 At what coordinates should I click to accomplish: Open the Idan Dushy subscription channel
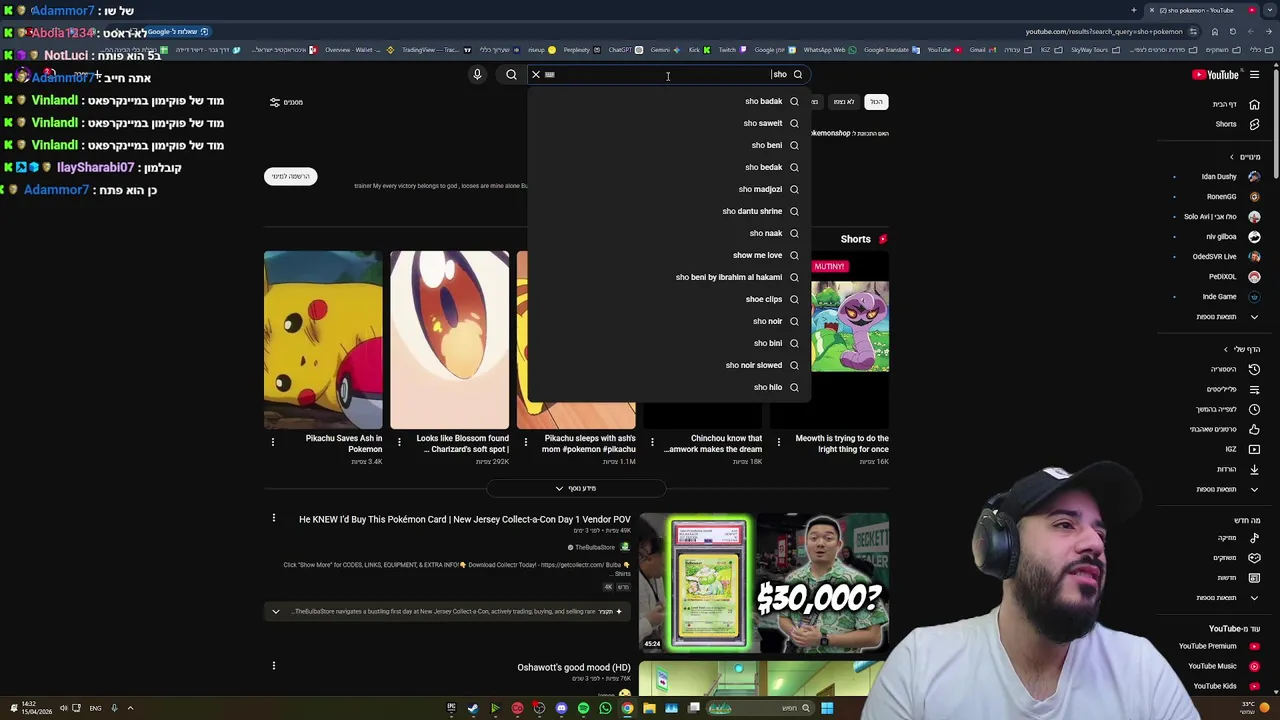[x=1230, y=177]
